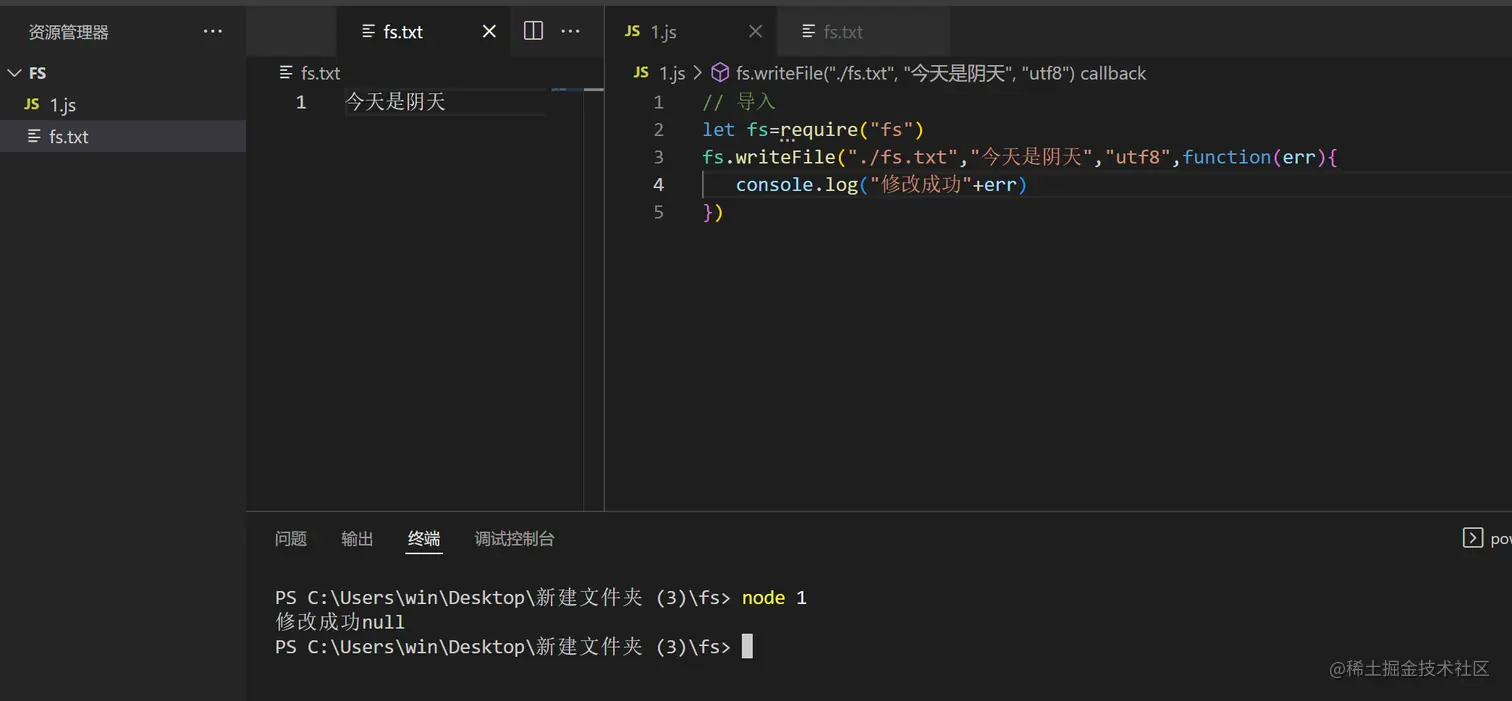Collapse the FS folder in Explorer

pos(16,72)
